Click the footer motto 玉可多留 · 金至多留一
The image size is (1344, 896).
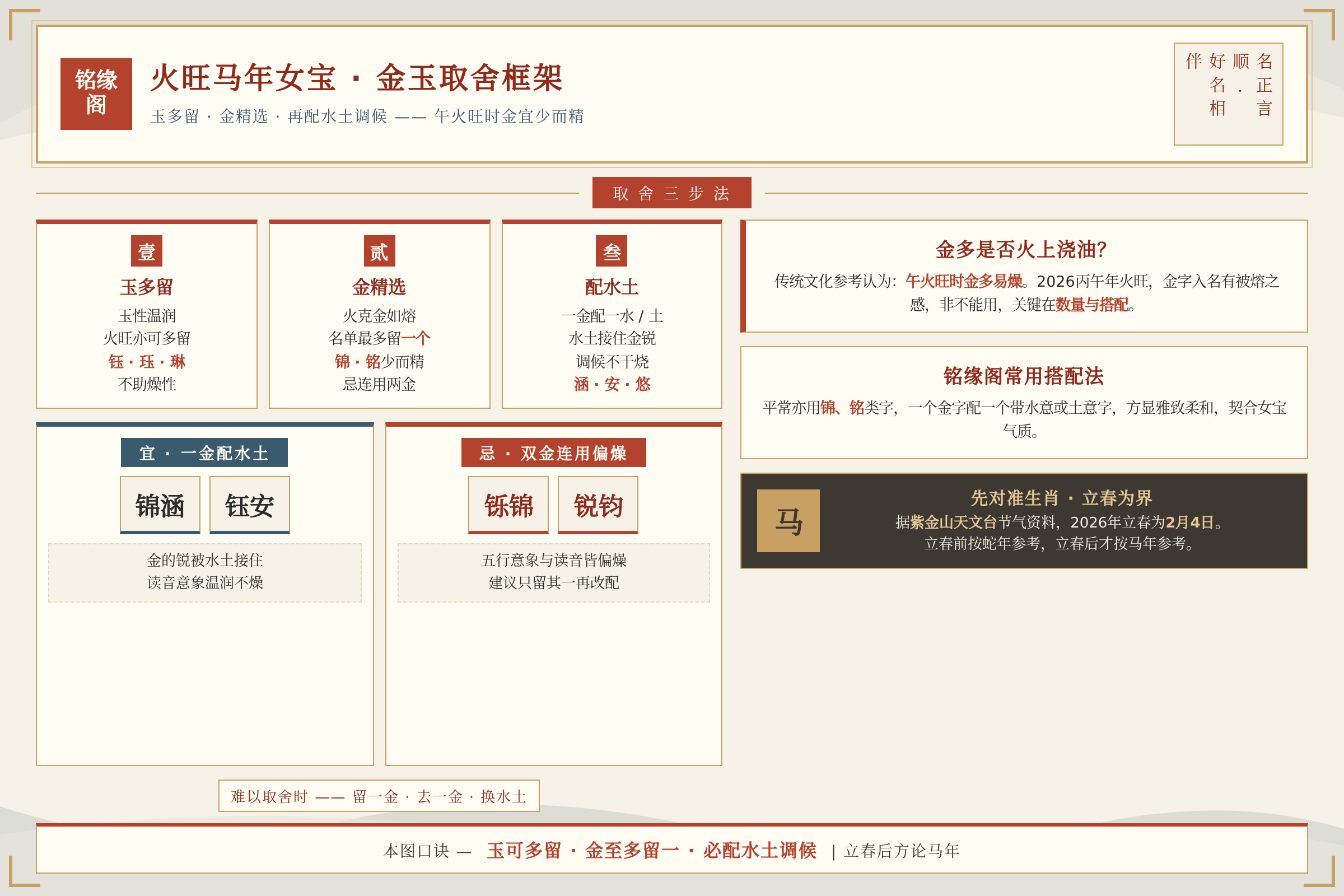(583, 850)
